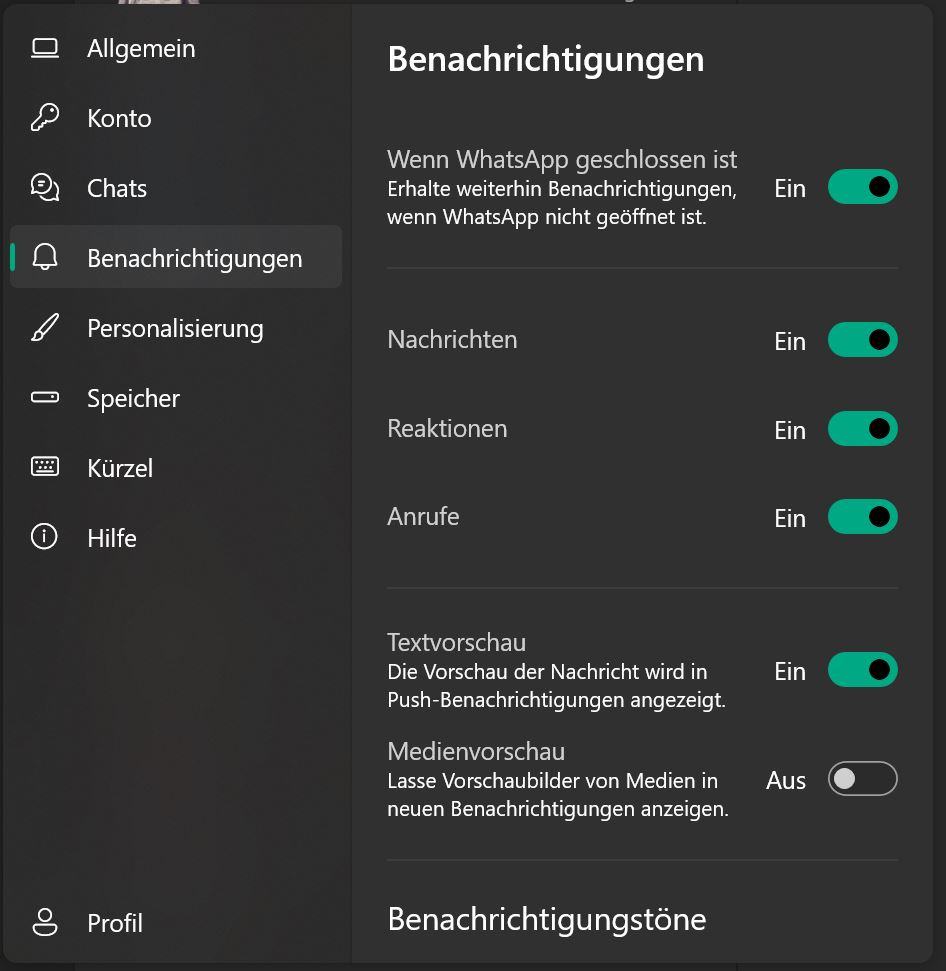Open the Konto settings tab

[x=119, y=118]
